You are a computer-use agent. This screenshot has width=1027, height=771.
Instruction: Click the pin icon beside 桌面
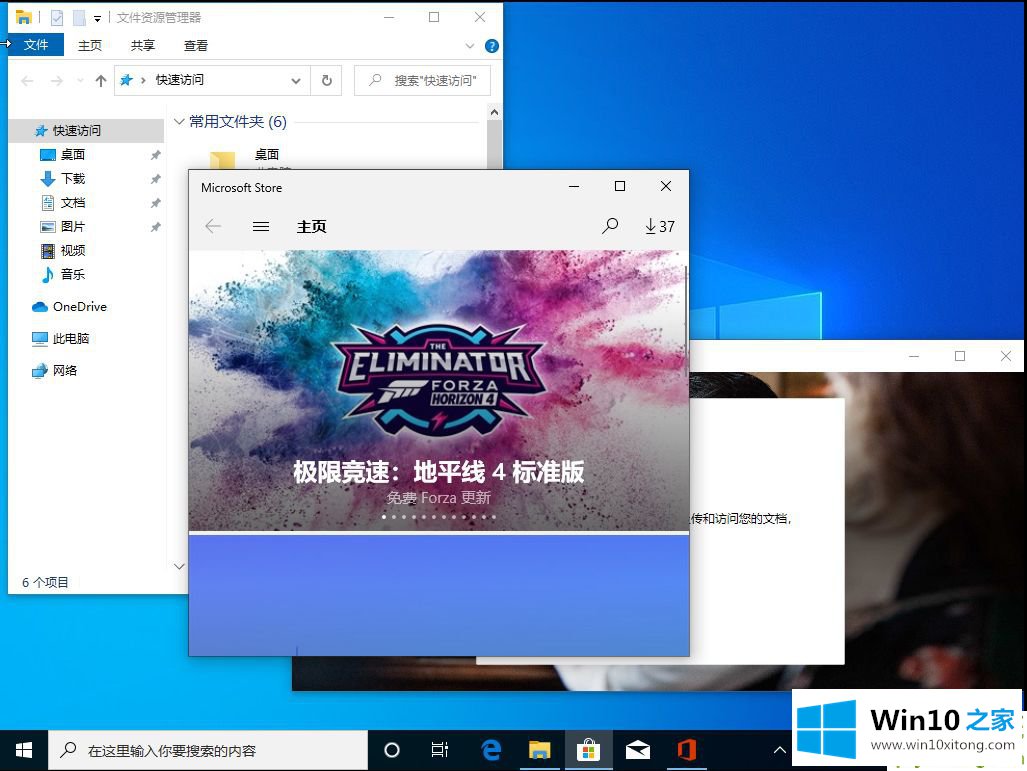(x=155, y=155)
